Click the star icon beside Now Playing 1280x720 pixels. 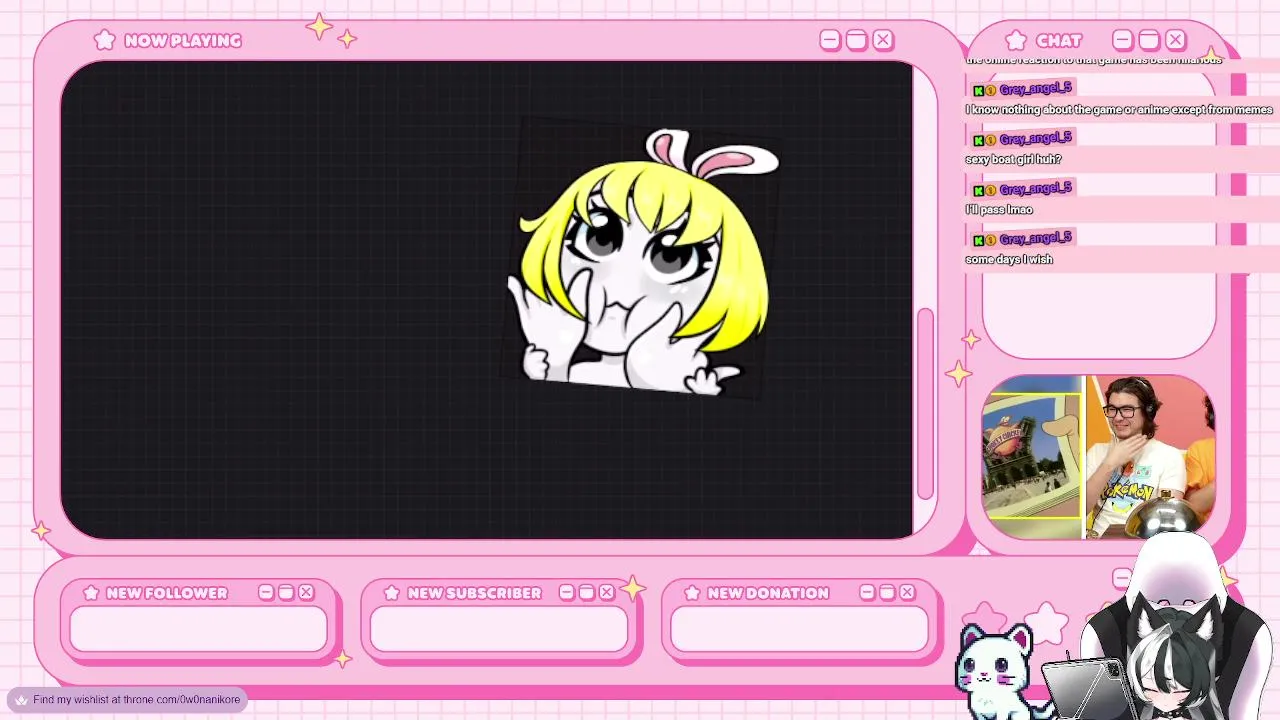[105, 40]
